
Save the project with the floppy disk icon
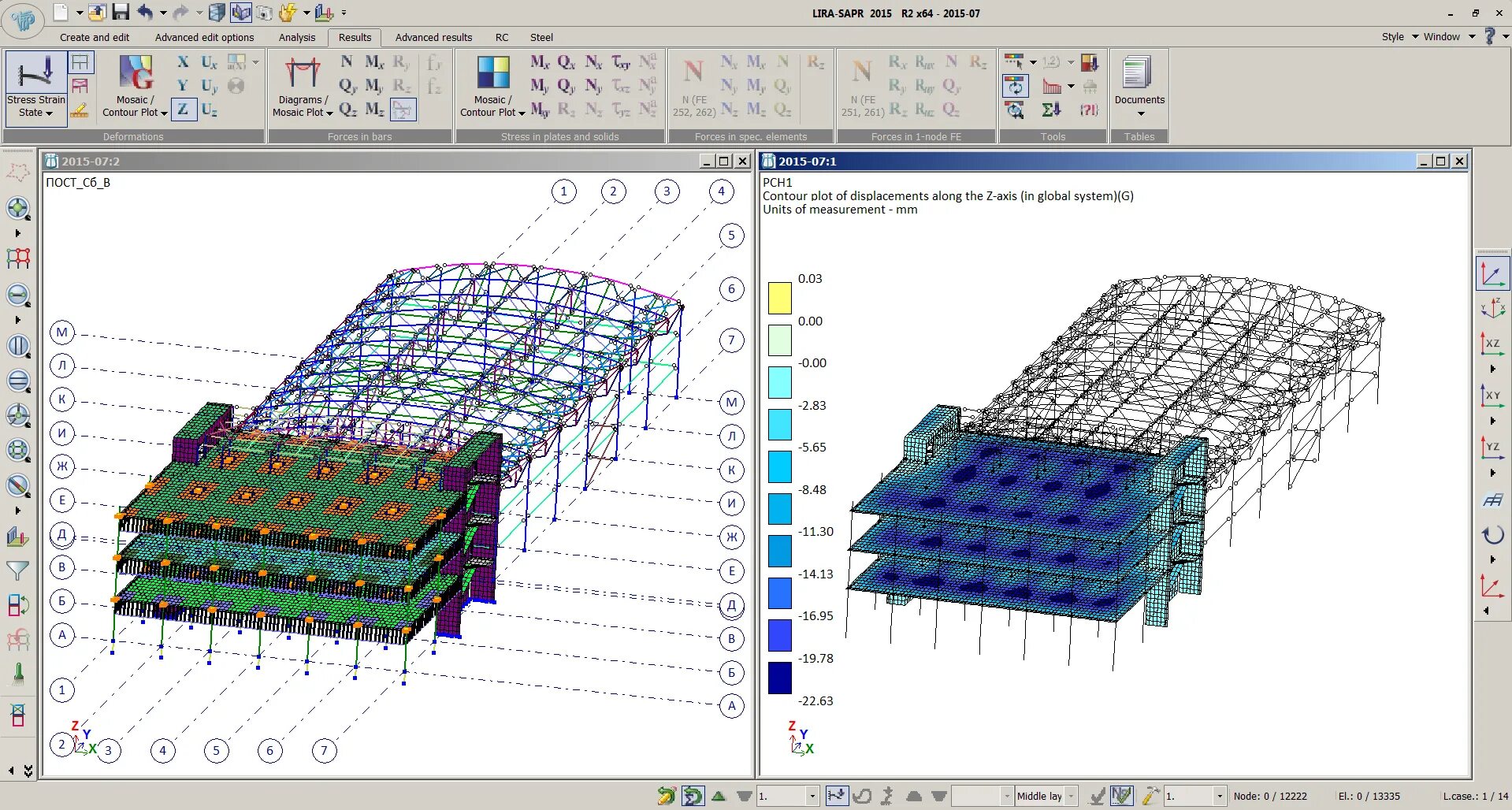121,12
